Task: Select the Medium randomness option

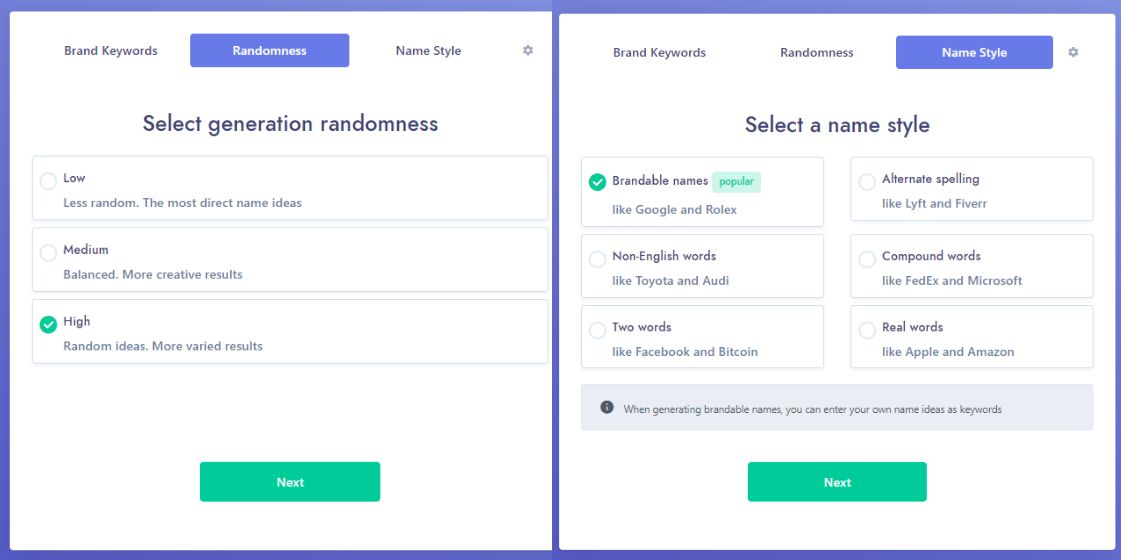Action: click(x=290, y=260)
